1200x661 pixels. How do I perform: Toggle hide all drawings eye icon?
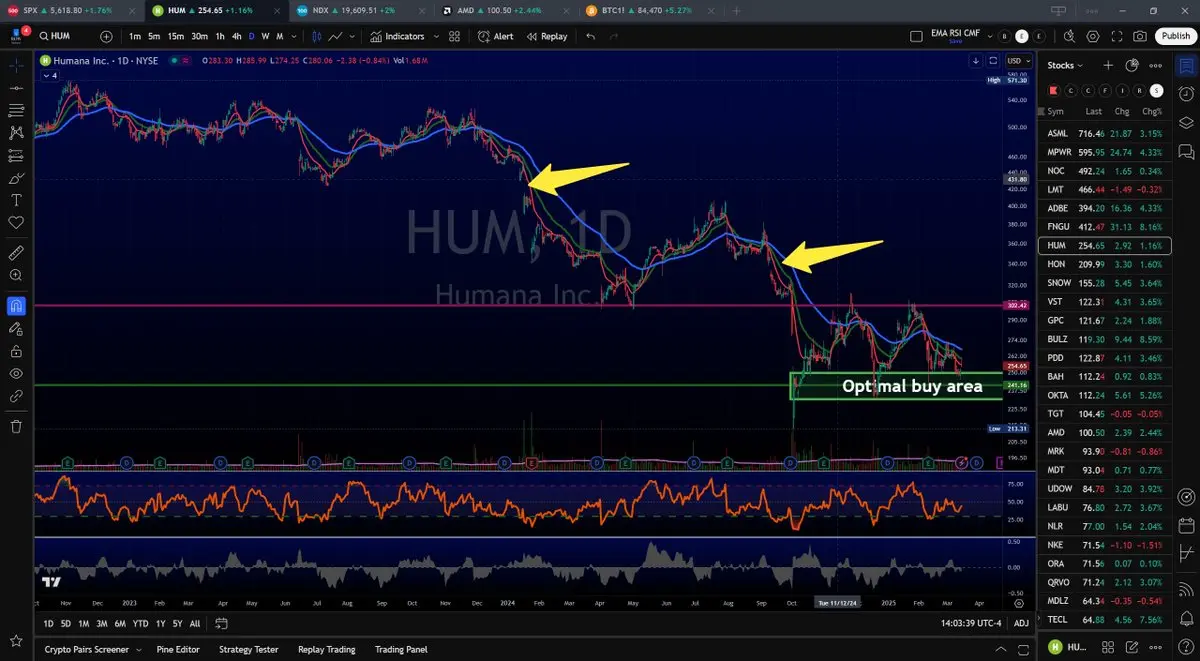16,373
